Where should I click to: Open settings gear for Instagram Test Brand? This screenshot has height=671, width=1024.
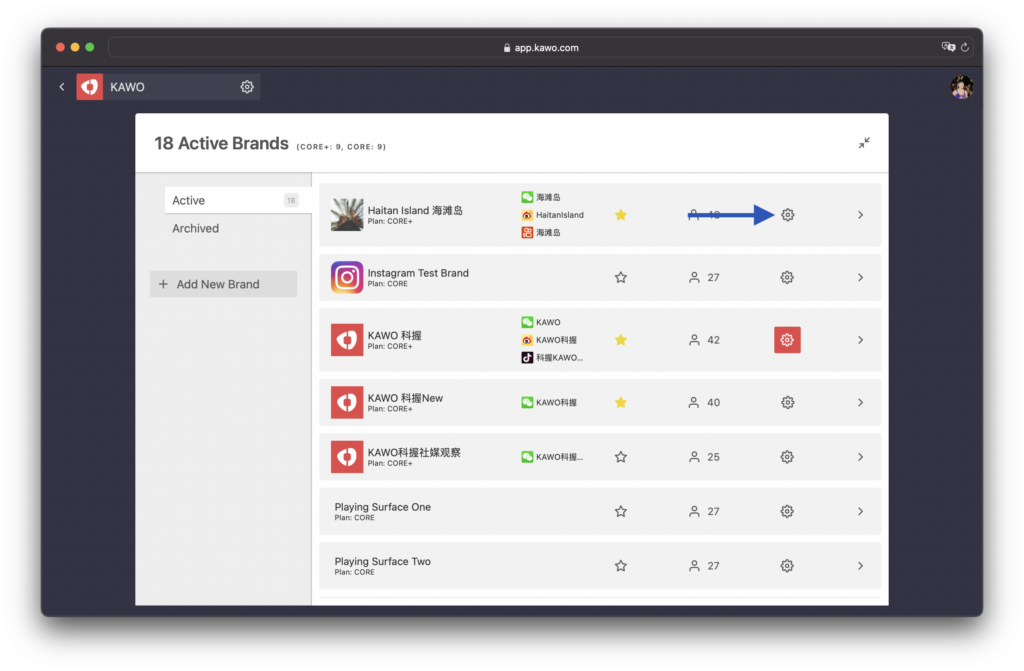pyautogui.click(x=787, y=277)
